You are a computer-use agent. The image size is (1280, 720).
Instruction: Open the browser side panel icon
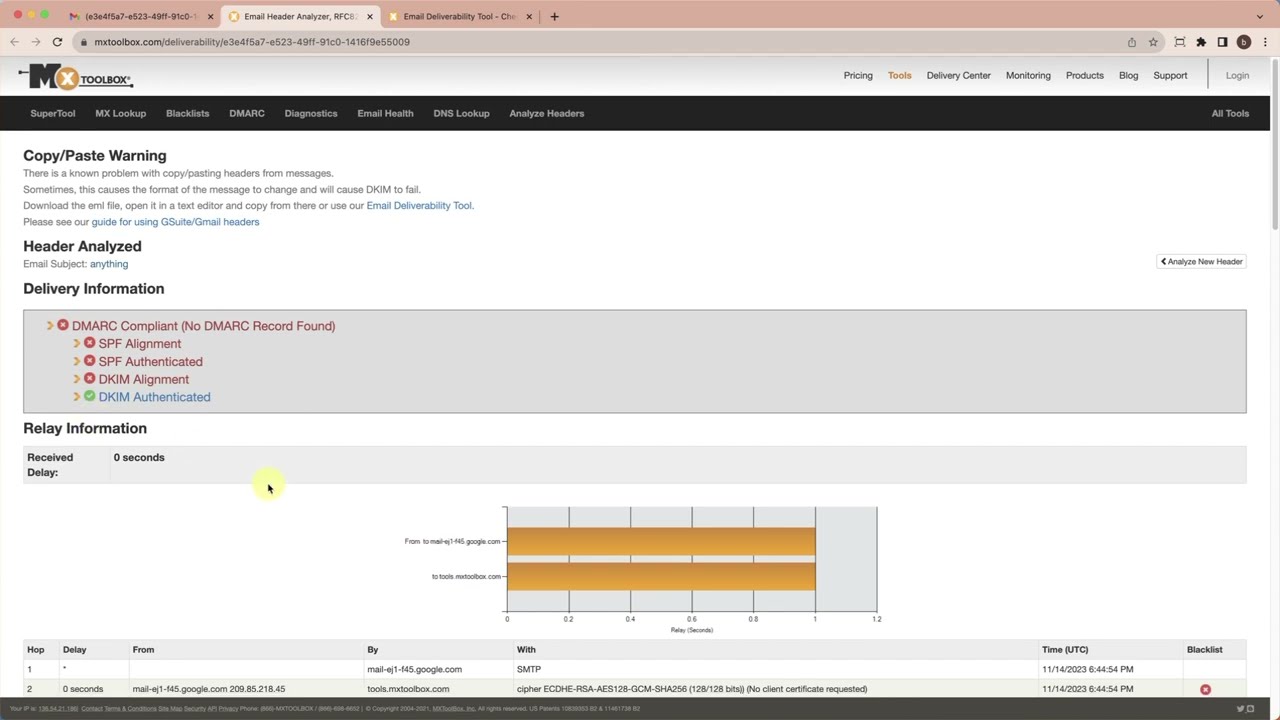tap(1222, 42)
